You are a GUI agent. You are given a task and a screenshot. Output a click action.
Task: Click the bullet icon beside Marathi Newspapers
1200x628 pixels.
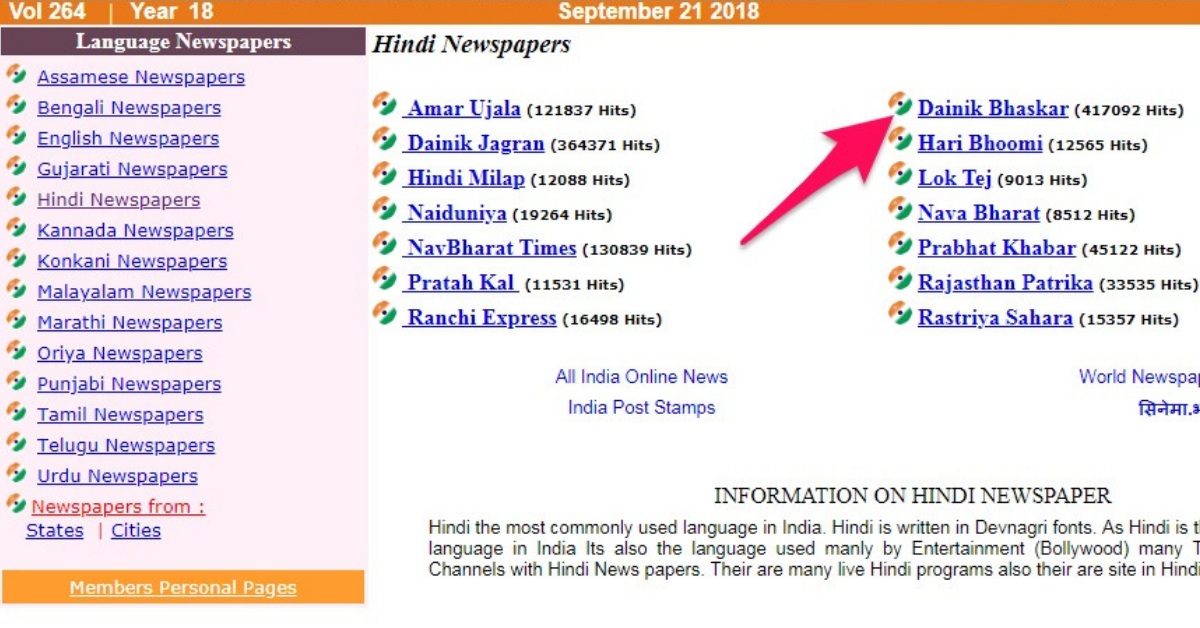pos(16,320)
